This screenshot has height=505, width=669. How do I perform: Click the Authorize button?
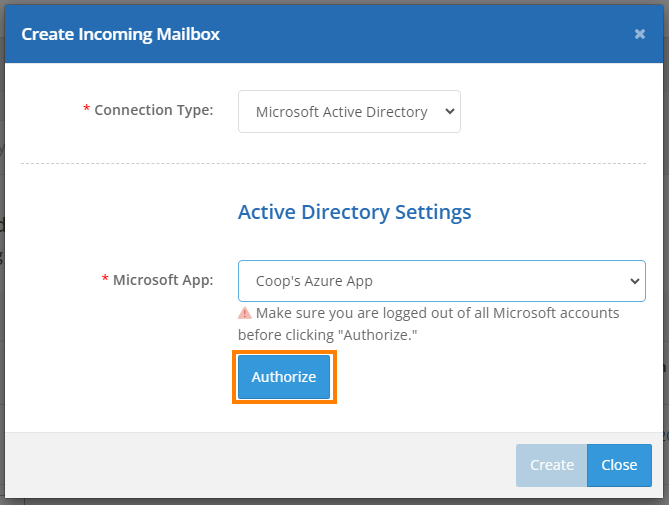coord(284,377)
